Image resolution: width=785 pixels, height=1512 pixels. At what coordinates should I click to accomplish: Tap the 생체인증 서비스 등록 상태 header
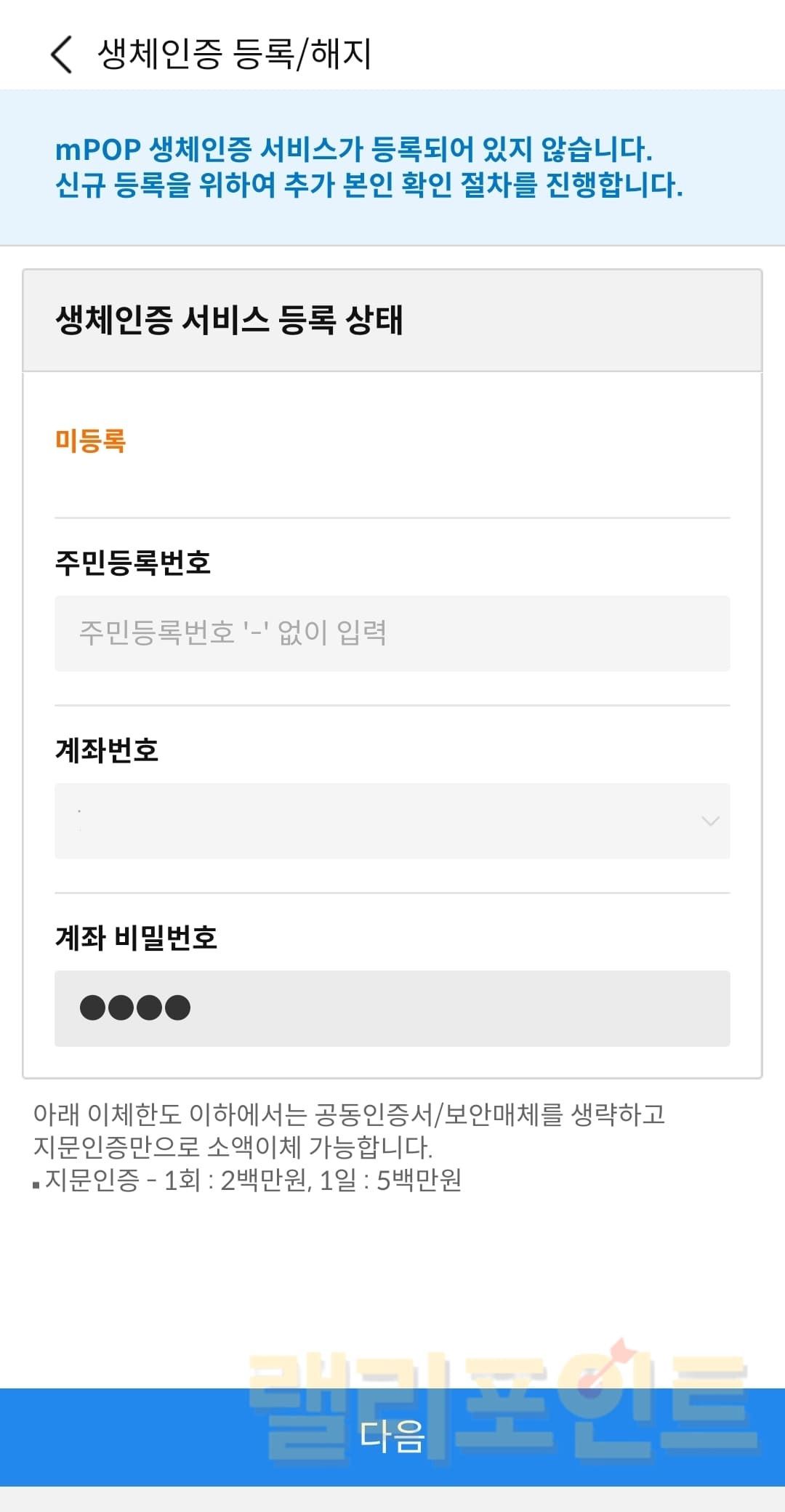tap(229, 321)
